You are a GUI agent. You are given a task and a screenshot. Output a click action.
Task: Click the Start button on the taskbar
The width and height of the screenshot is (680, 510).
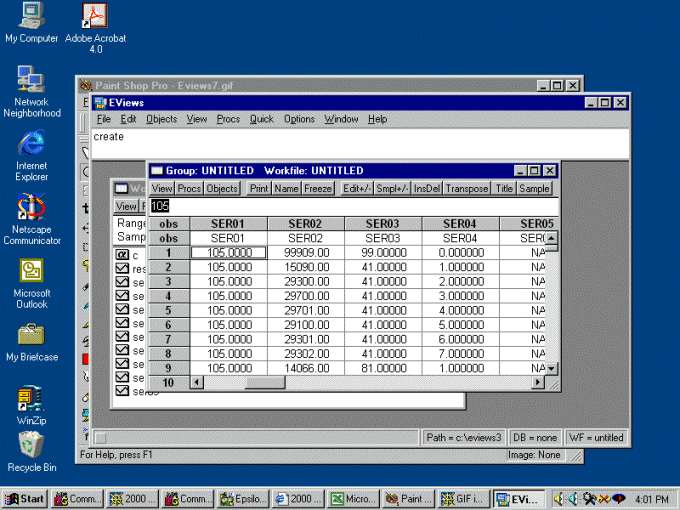25,498
